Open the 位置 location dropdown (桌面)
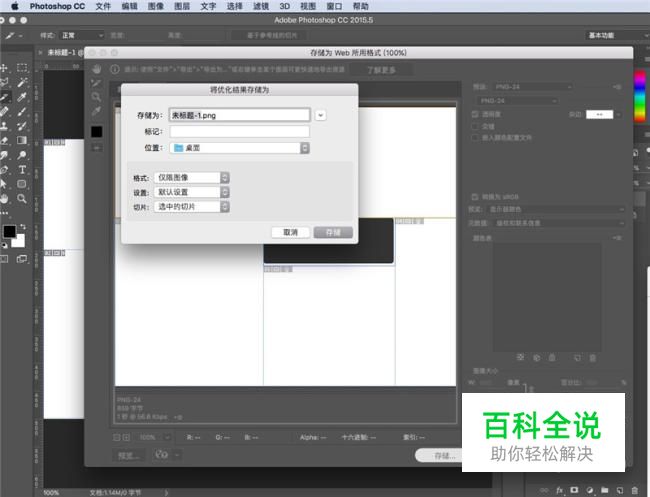The width and height of the screenshot is (650, 497). (x=240, y=148)
